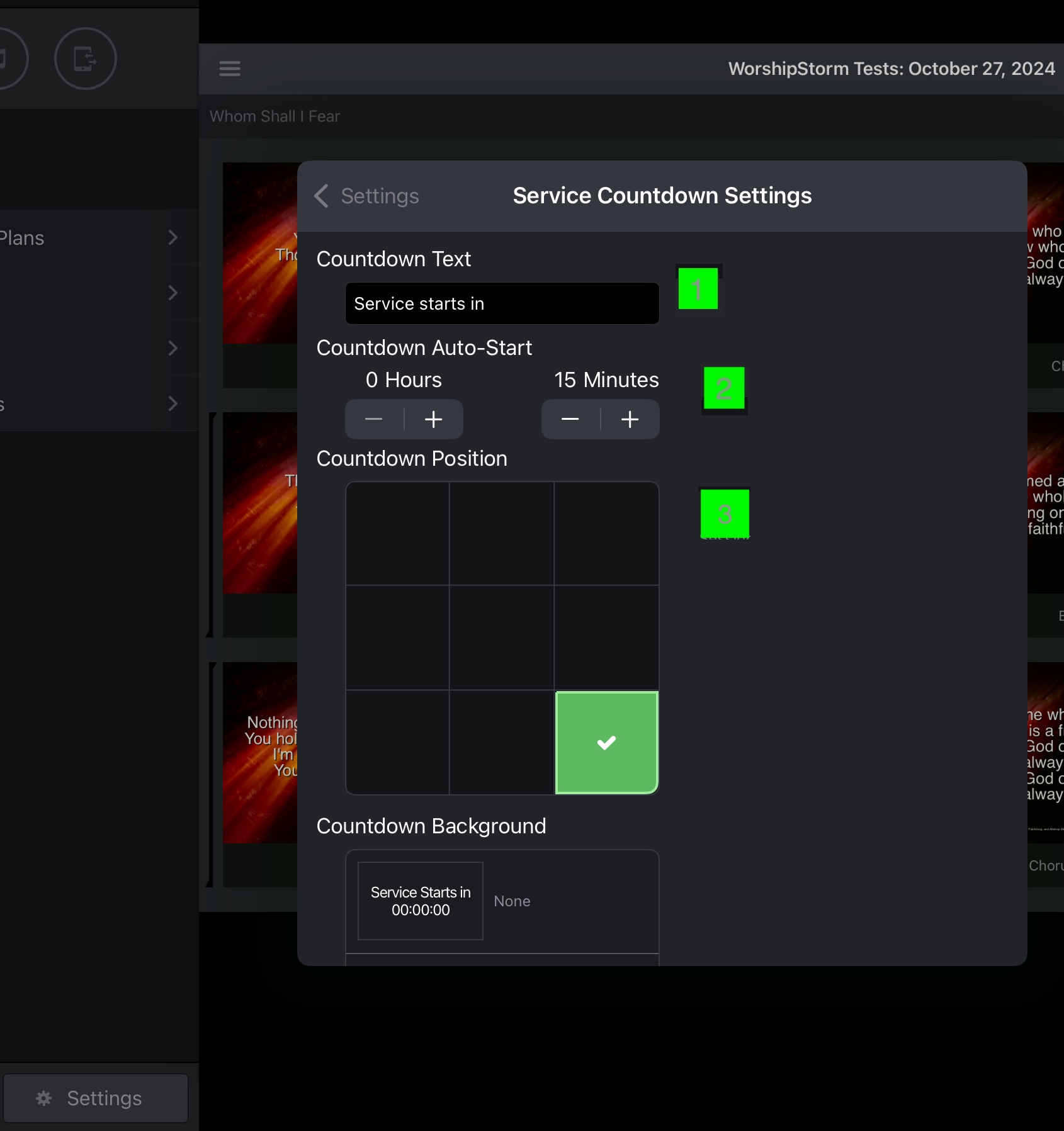Select middle-right countdown position cell
This screenshot has height=1131, width=1064.
[x=606, y=638]
